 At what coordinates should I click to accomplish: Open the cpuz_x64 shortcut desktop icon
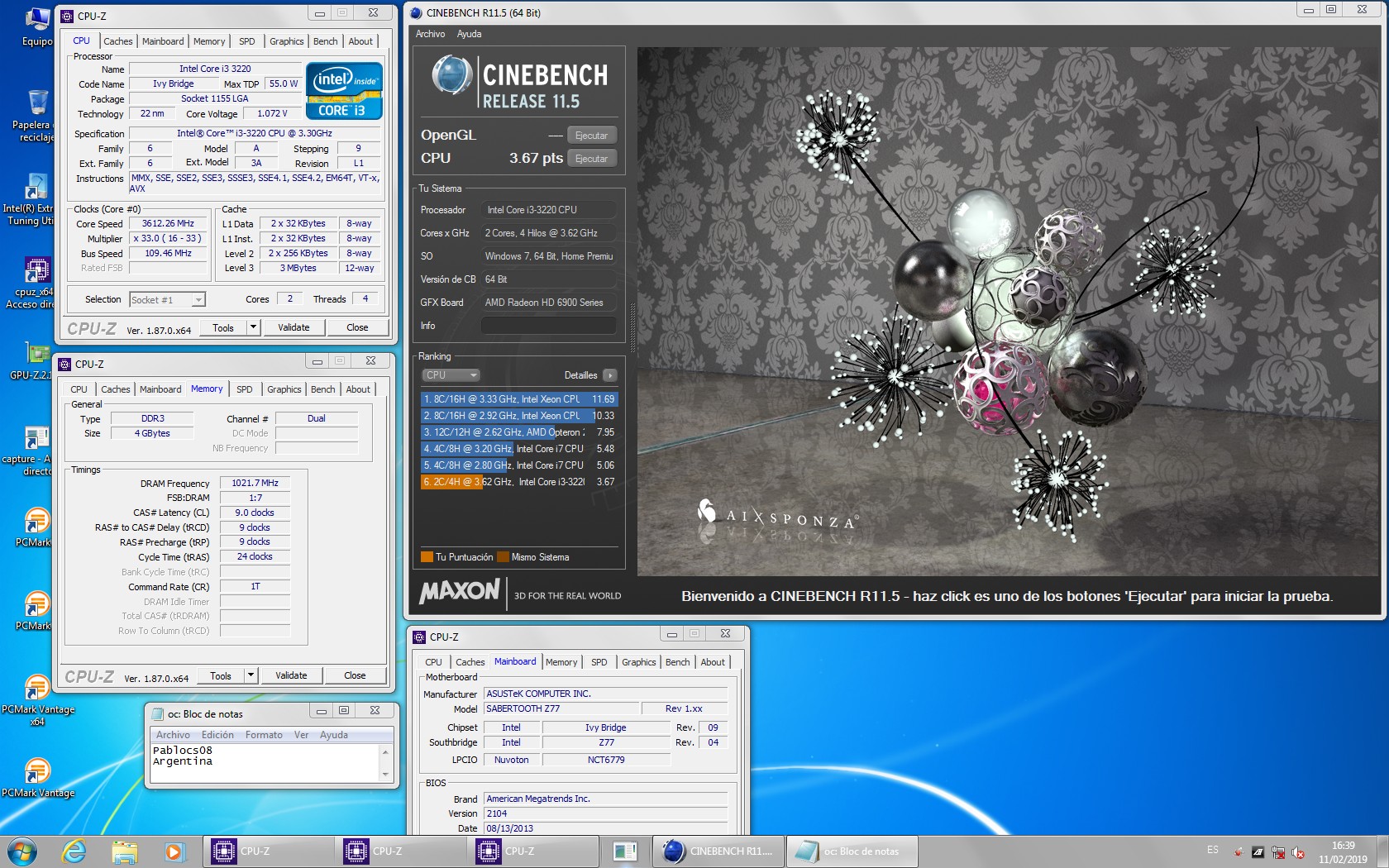pos(35,283)
